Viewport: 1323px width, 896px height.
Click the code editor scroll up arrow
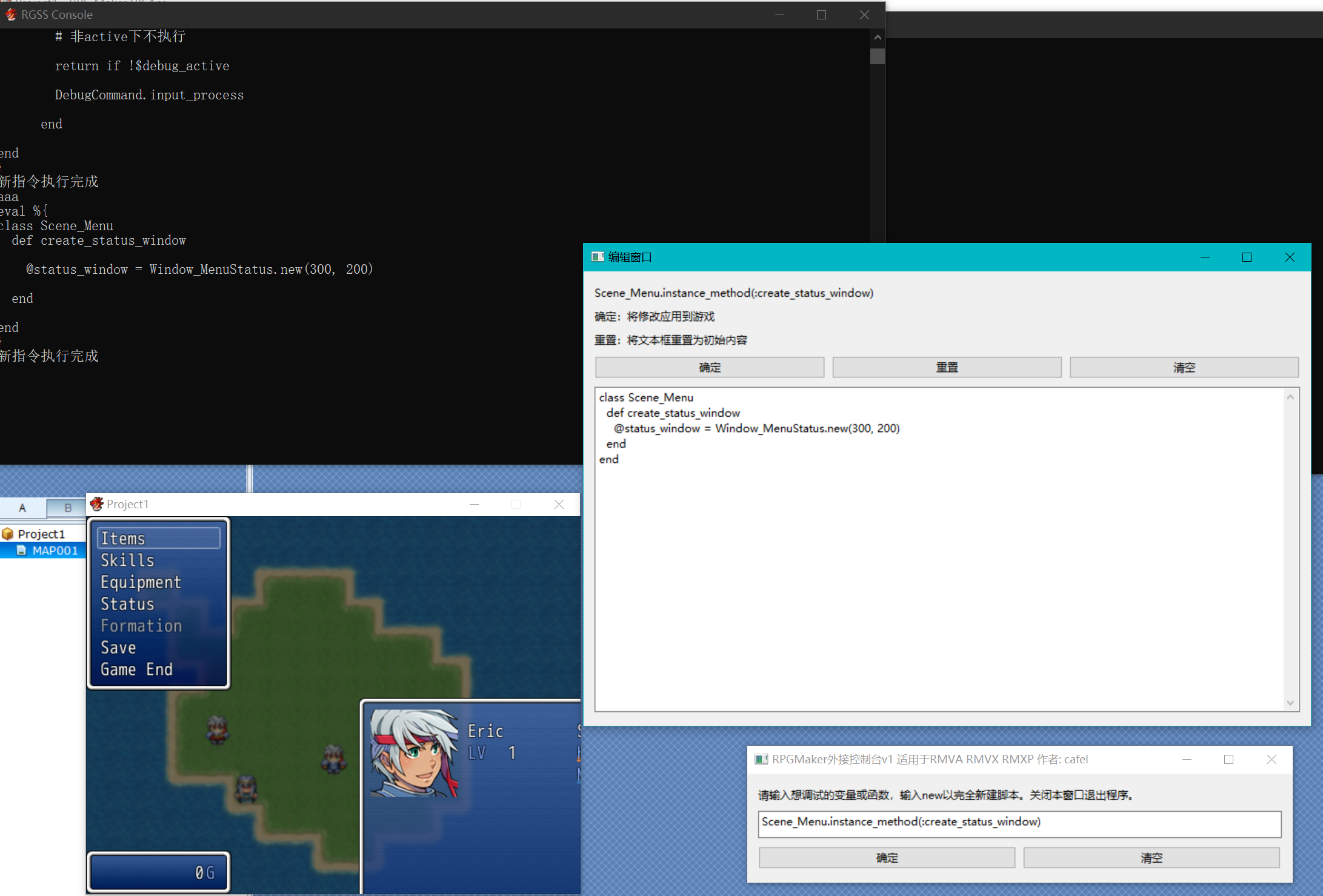pos(1290,397)
